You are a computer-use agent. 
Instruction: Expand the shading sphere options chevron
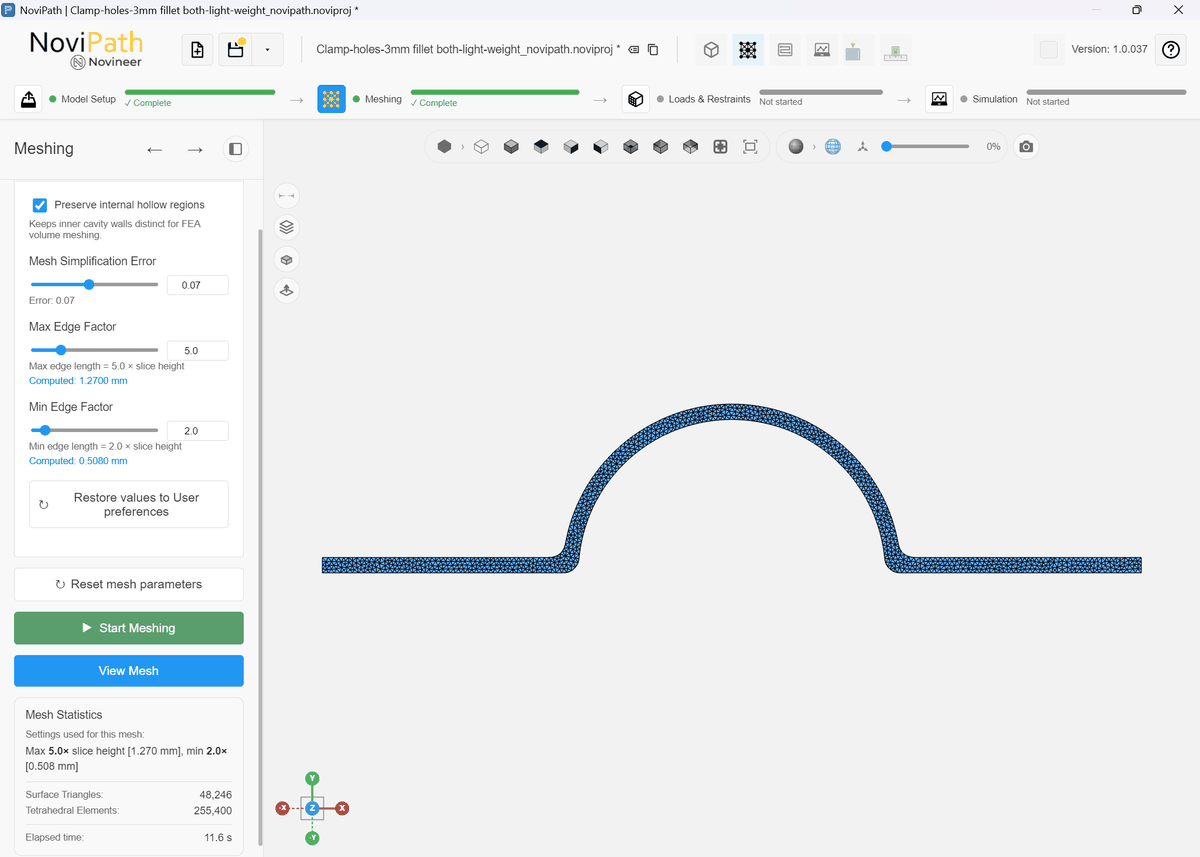(814, 147)
